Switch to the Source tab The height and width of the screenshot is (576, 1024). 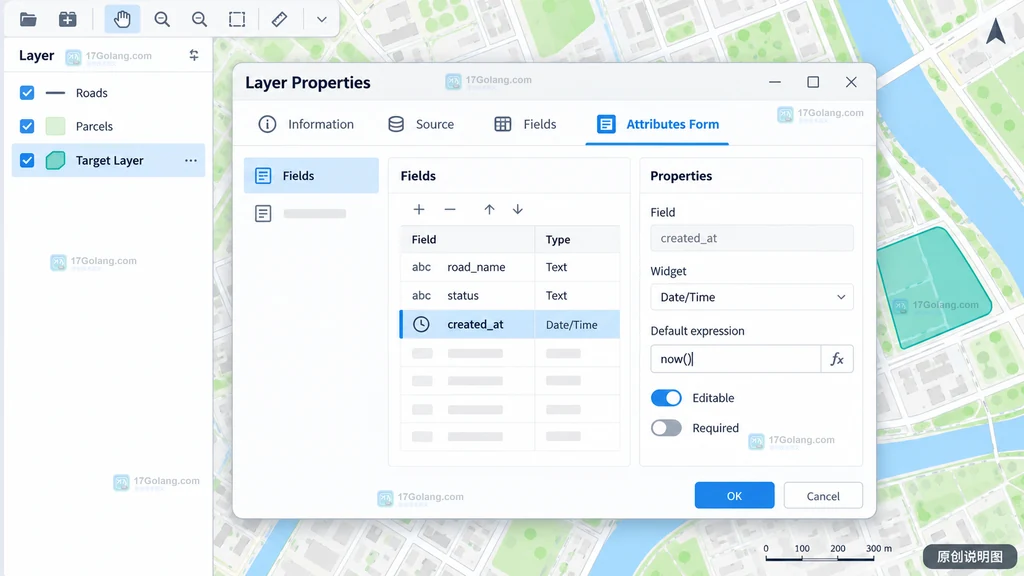tap(421, 124)
